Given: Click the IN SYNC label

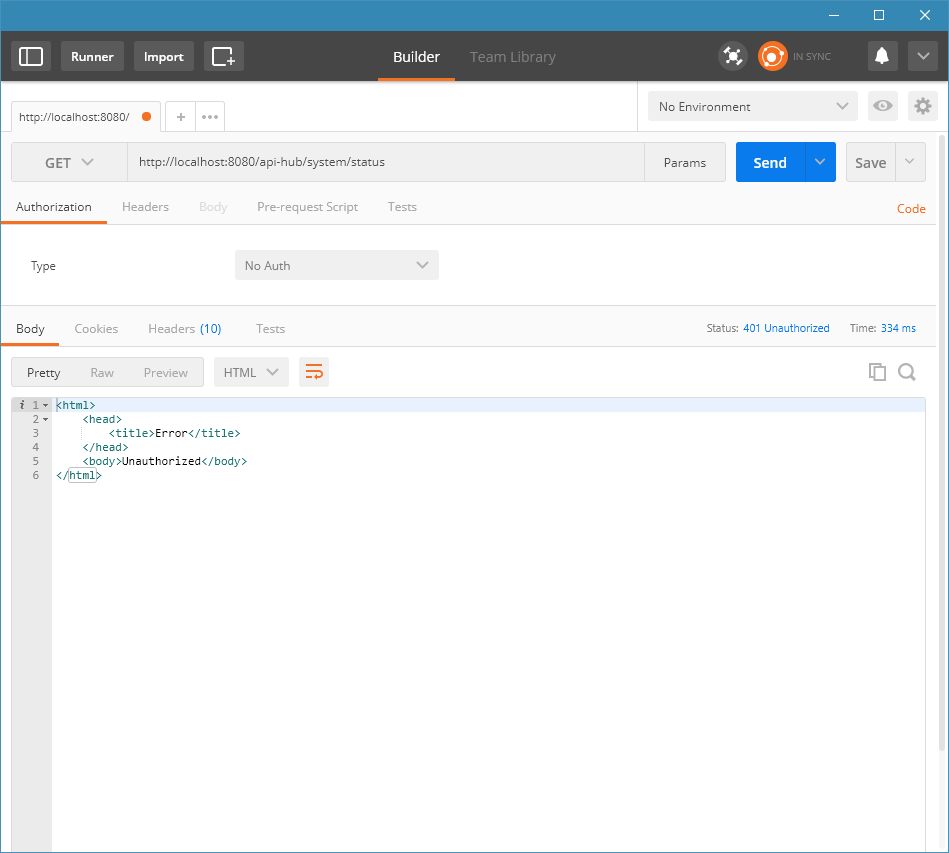Looking at the screenshot, I should click(x=812, y=56).
